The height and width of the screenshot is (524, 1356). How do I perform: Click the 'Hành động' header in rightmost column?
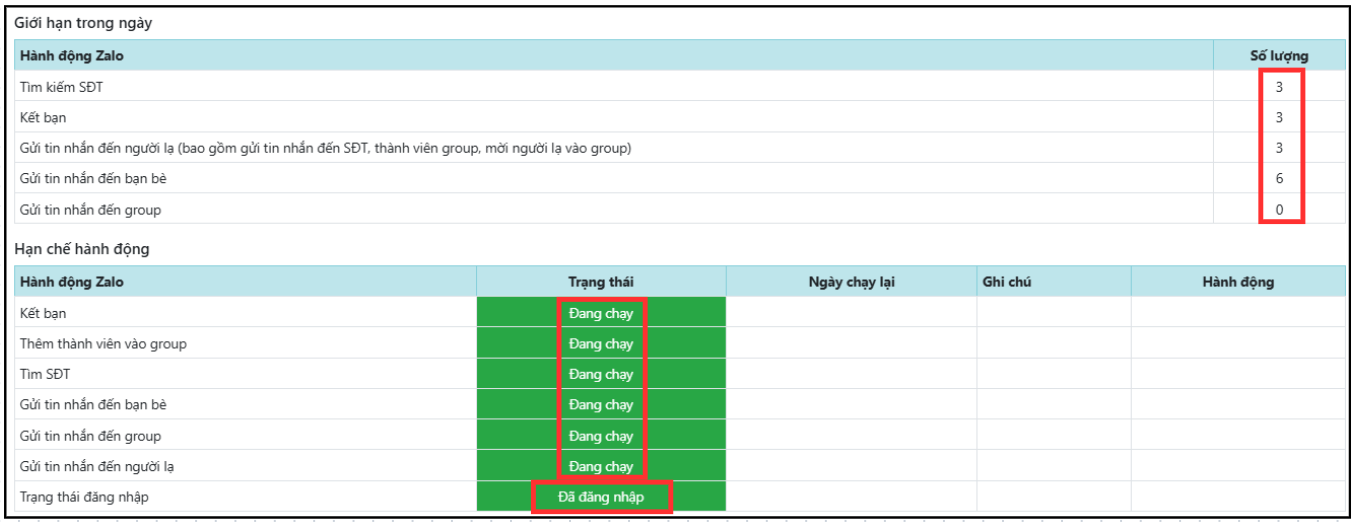pos(1237,282)
